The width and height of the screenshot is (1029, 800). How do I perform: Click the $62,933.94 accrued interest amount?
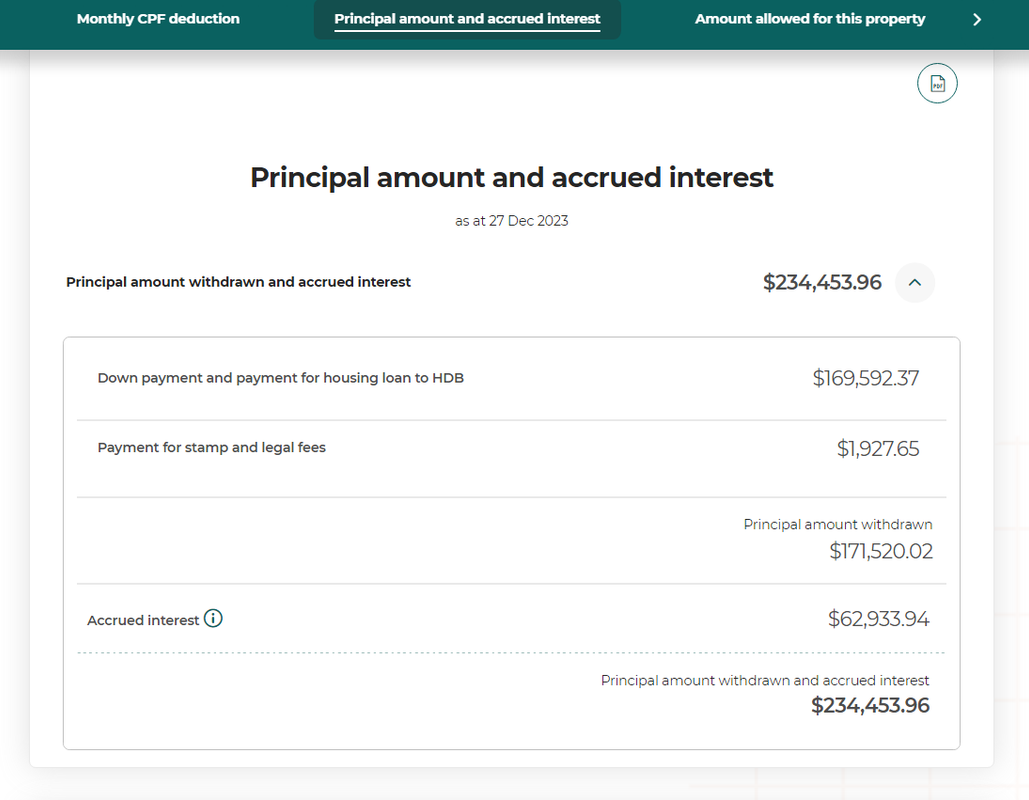[878, 619]
